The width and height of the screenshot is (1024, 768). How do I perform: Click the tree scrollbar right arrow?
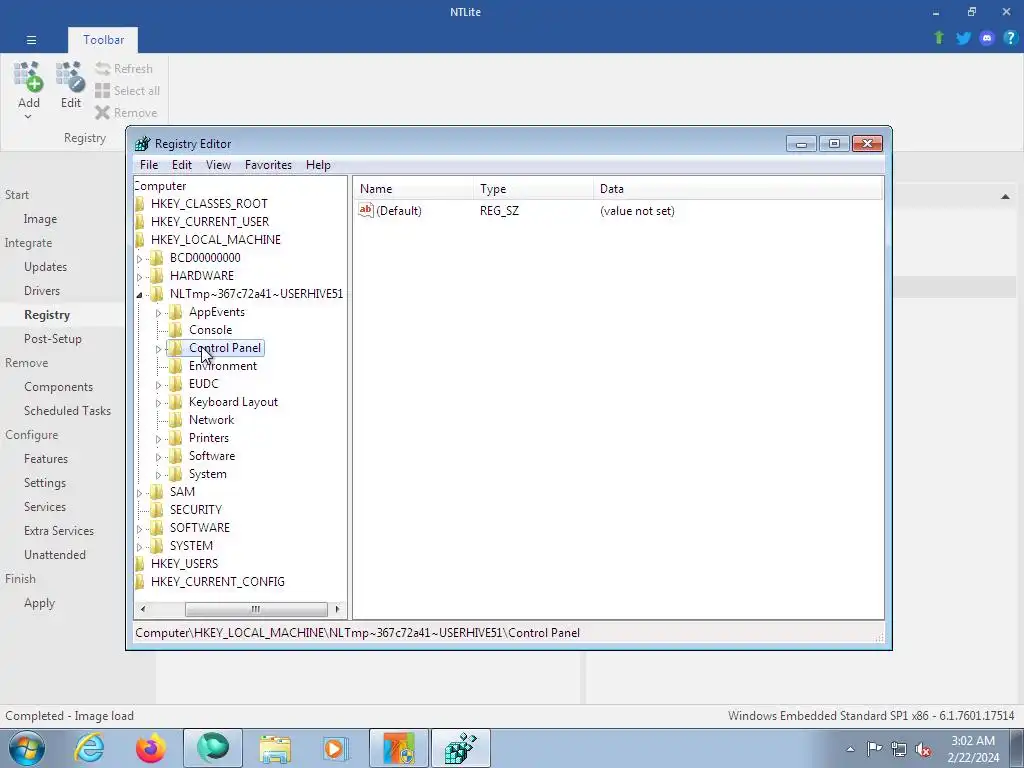pos(337,609)
